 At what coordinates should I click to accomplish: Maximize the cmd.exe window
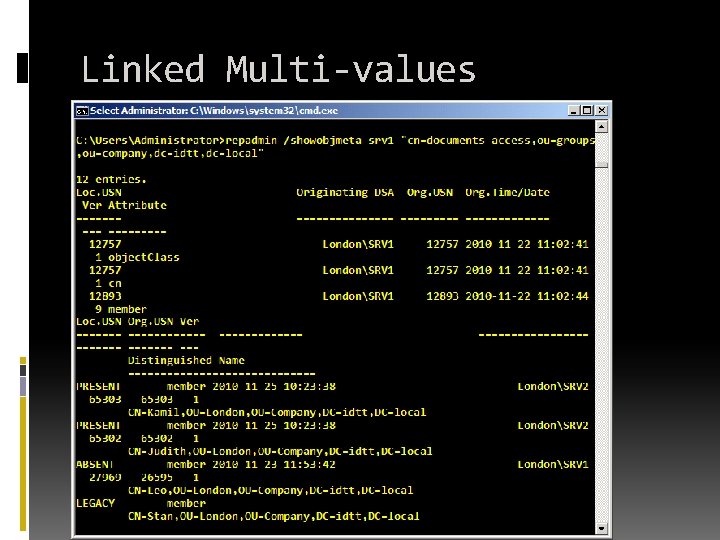click(587, 111)
